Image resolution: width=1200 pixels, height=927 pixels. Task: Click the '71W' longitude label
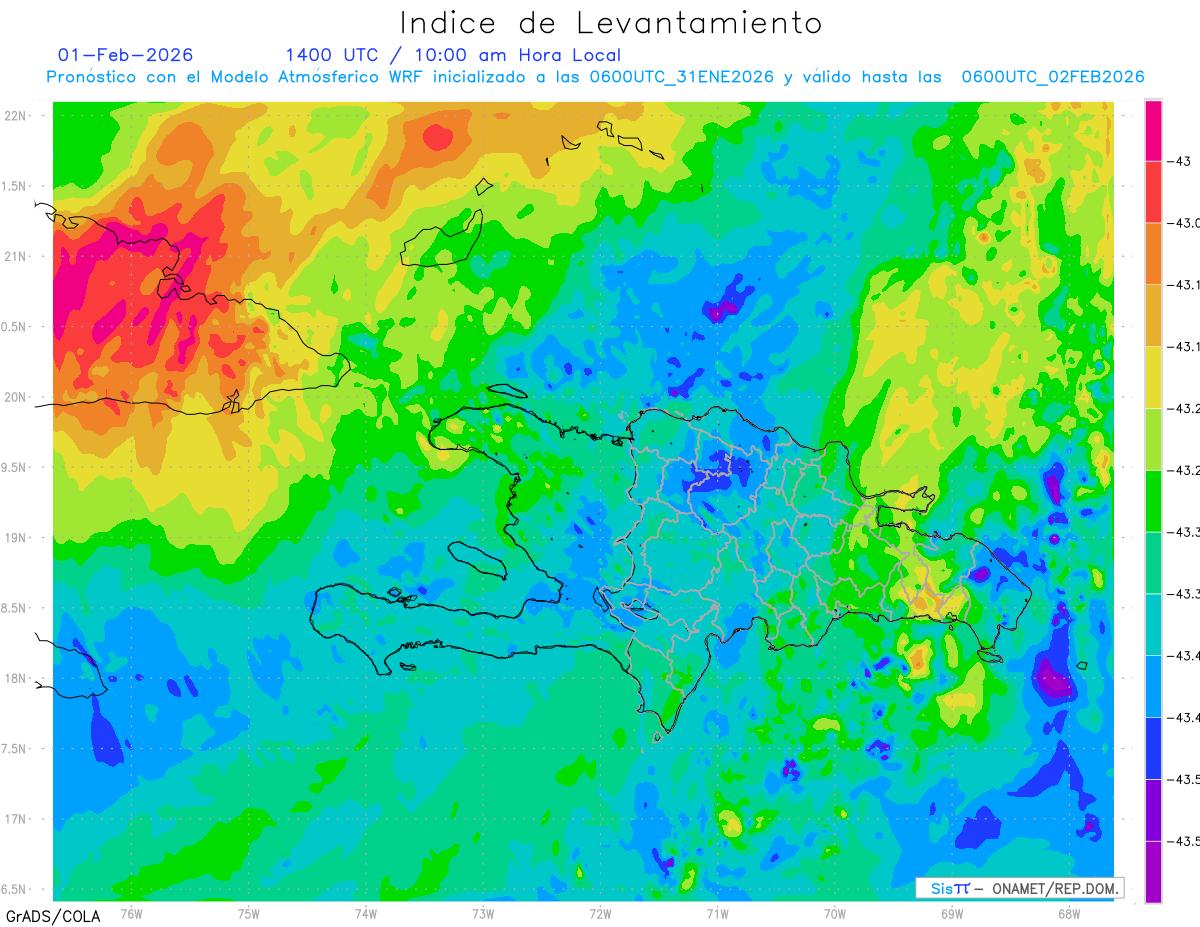click(x=717, y=913)
